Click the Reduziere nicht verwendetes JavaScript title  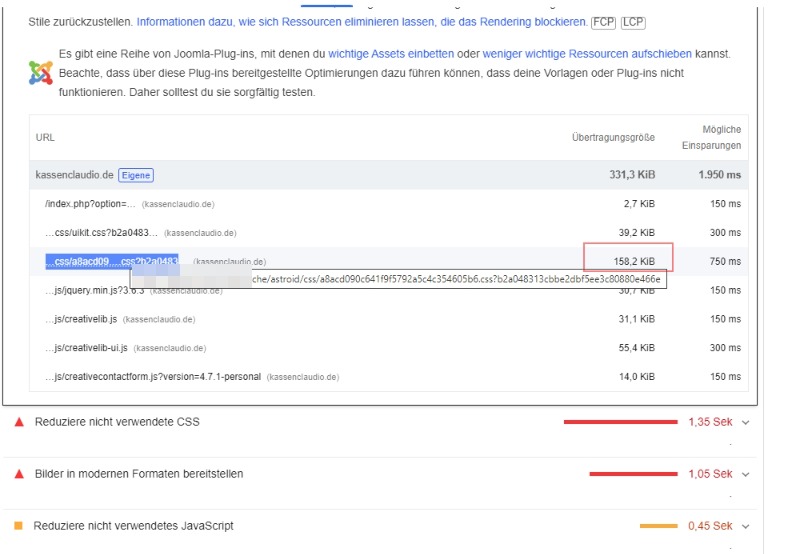(133, 526)
